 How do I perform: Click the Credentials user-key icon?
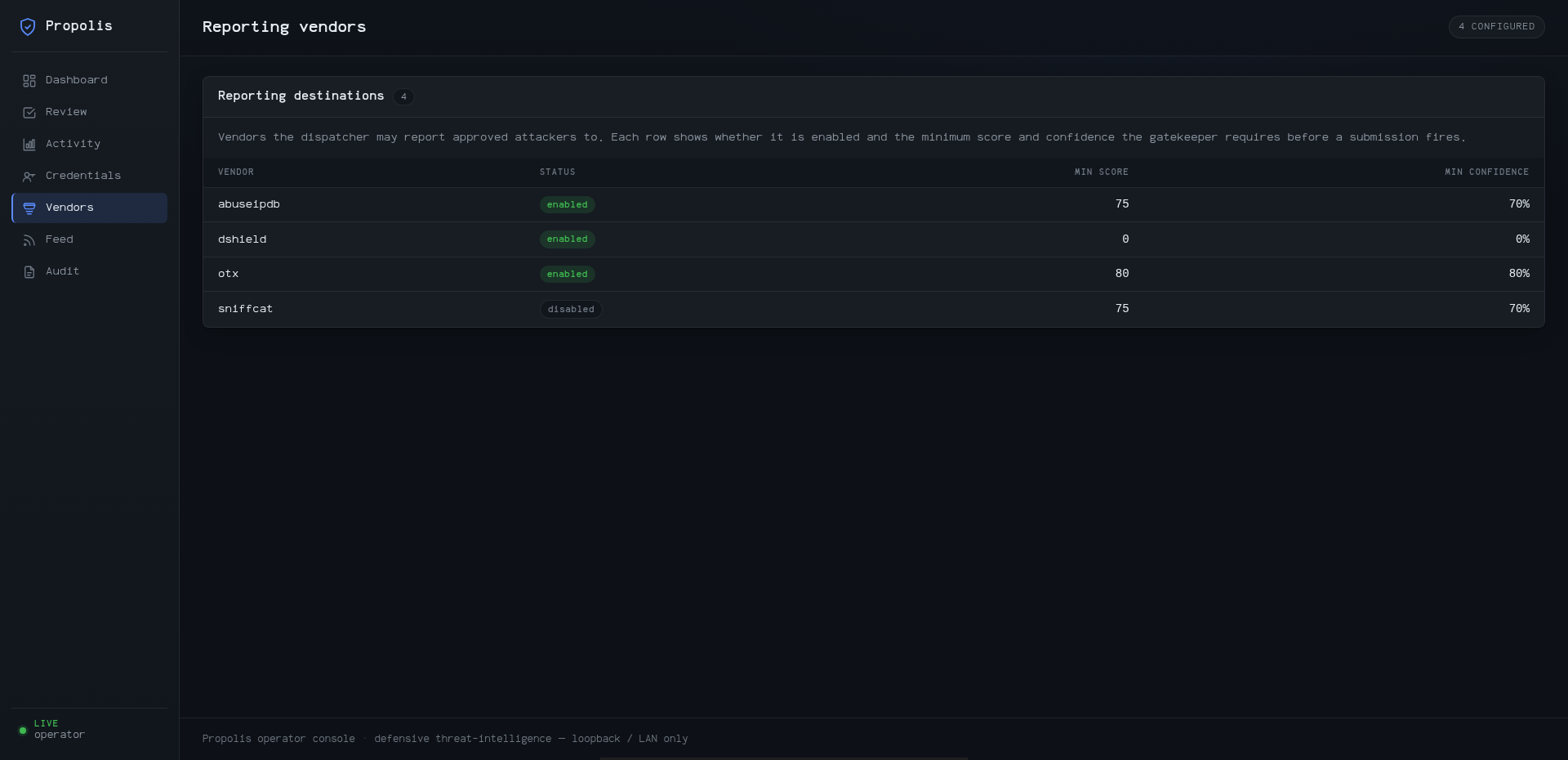(x=29, y=177)
